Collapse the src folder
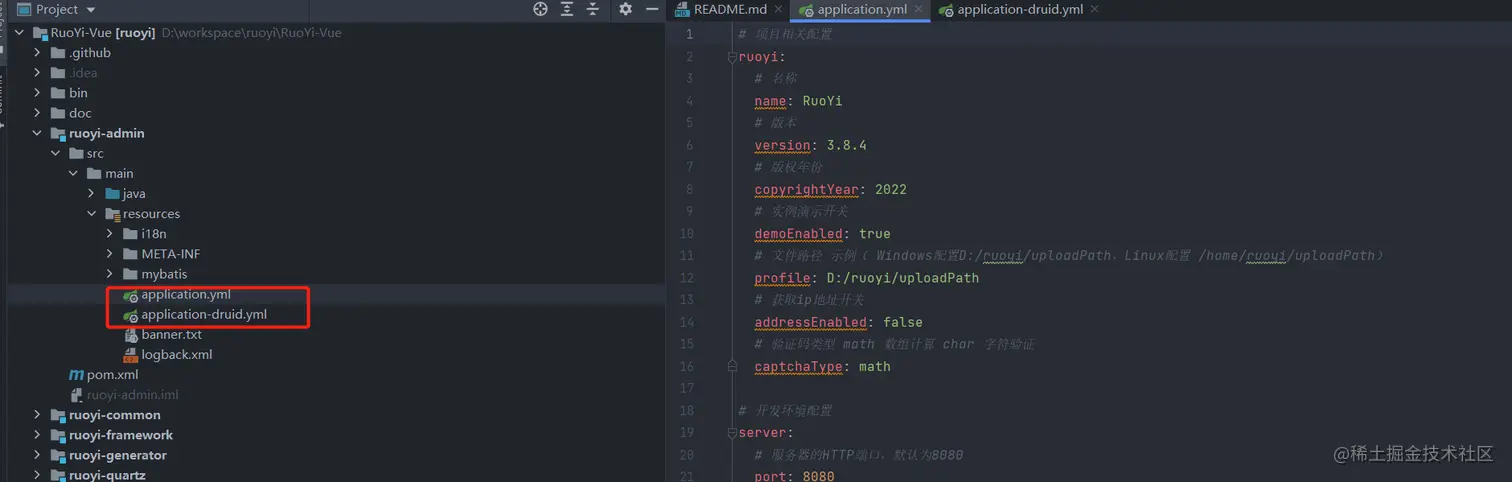 pyautogui.click(x=55, y=153)
